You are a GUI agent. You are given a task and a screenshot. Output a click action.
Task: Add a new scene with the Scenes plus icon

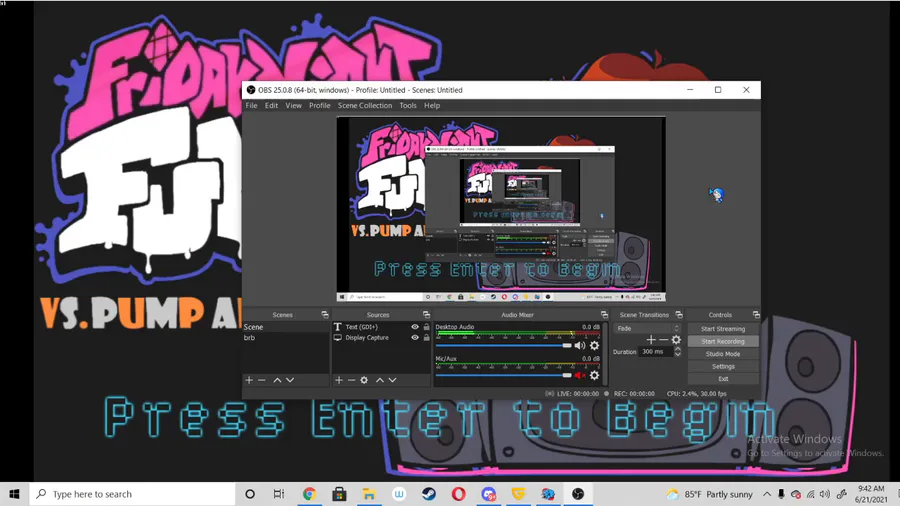pyautogui.click(x=249, y=380)
